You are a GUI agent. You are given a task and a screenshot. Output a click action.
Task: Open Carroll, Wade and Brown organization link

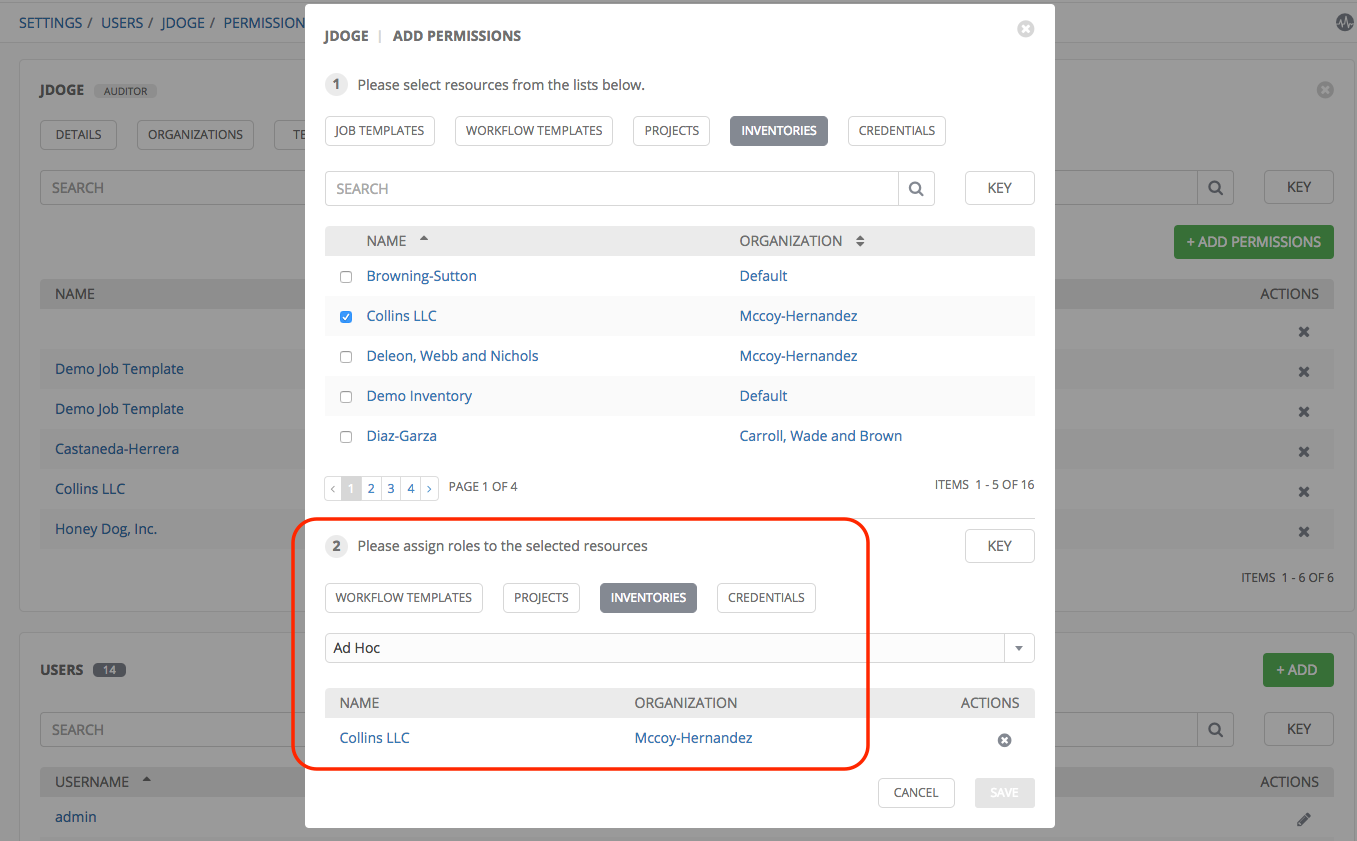point(820,436)
